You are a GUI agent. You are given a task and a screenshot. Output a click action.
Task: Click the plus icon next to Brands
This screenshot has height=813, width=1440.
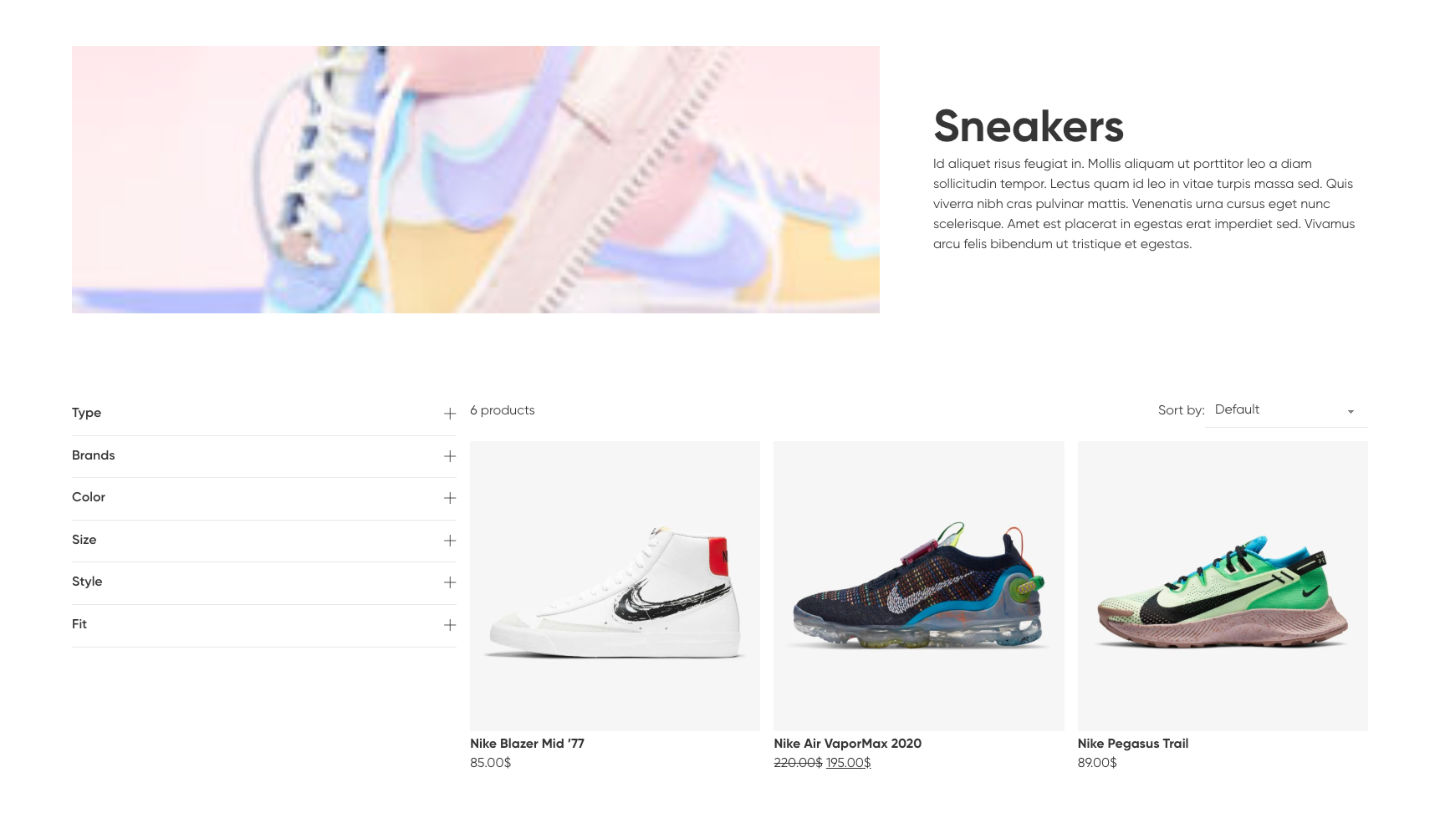(450, 456)
